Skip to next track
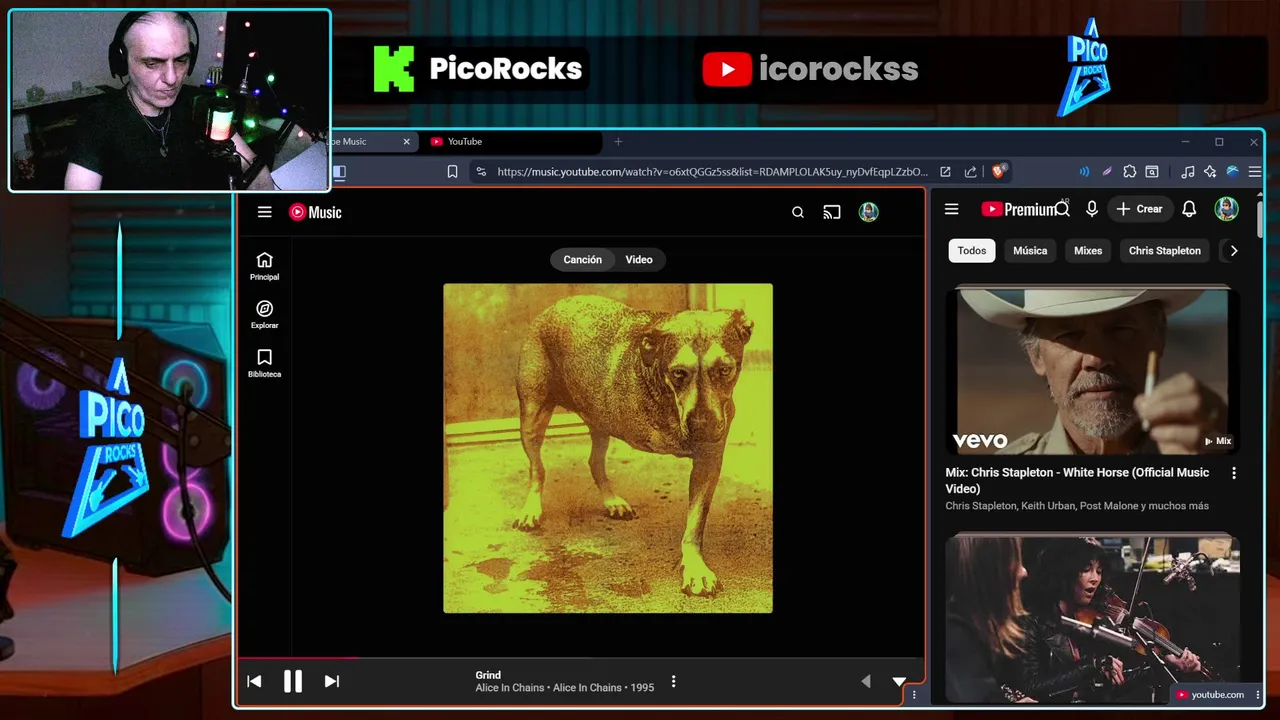 (x=332, y=681)
